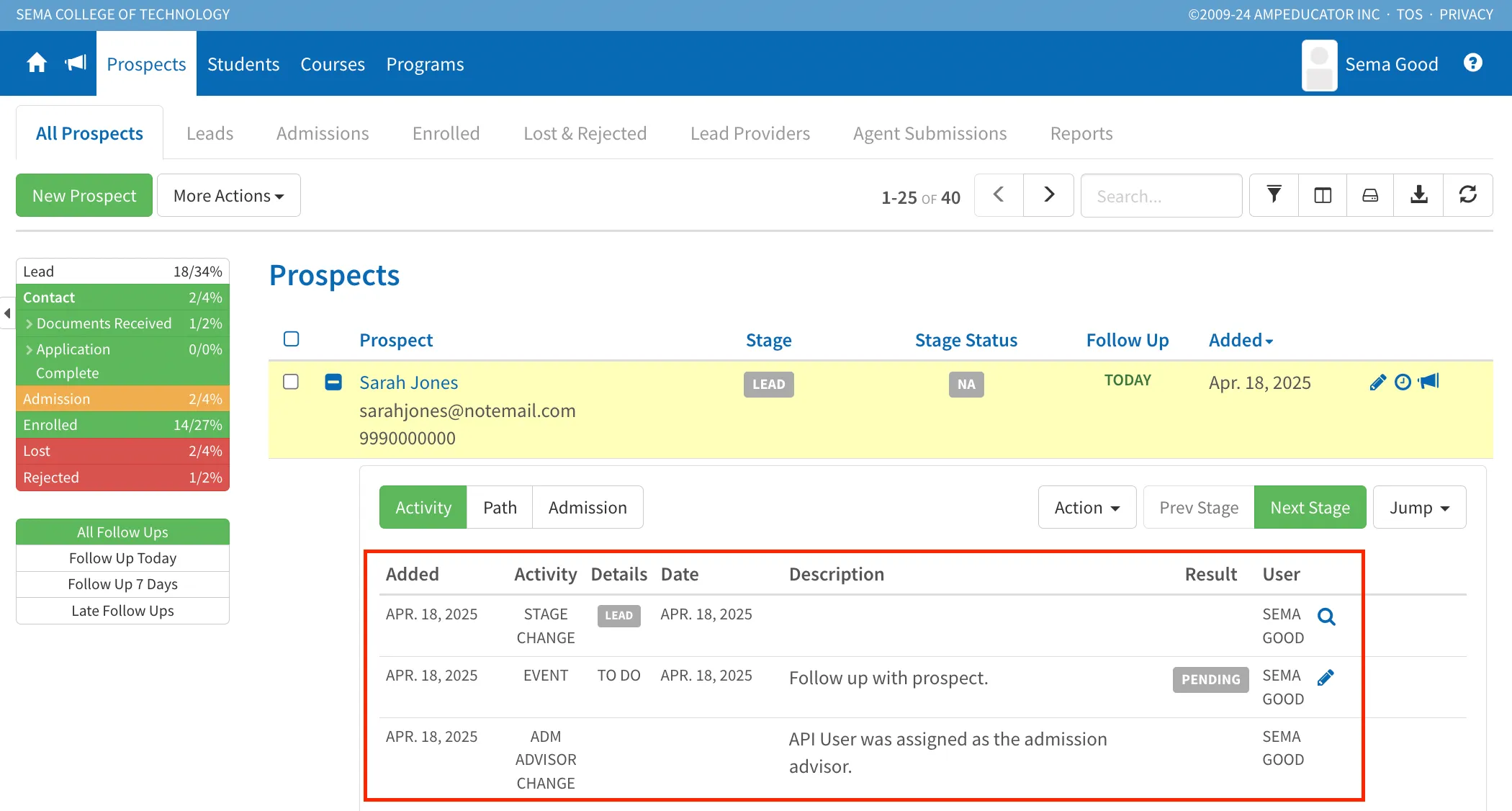The image size is (1512, 811).
Task: Open Students in main navigation
Action: click(x=243, y=64)
